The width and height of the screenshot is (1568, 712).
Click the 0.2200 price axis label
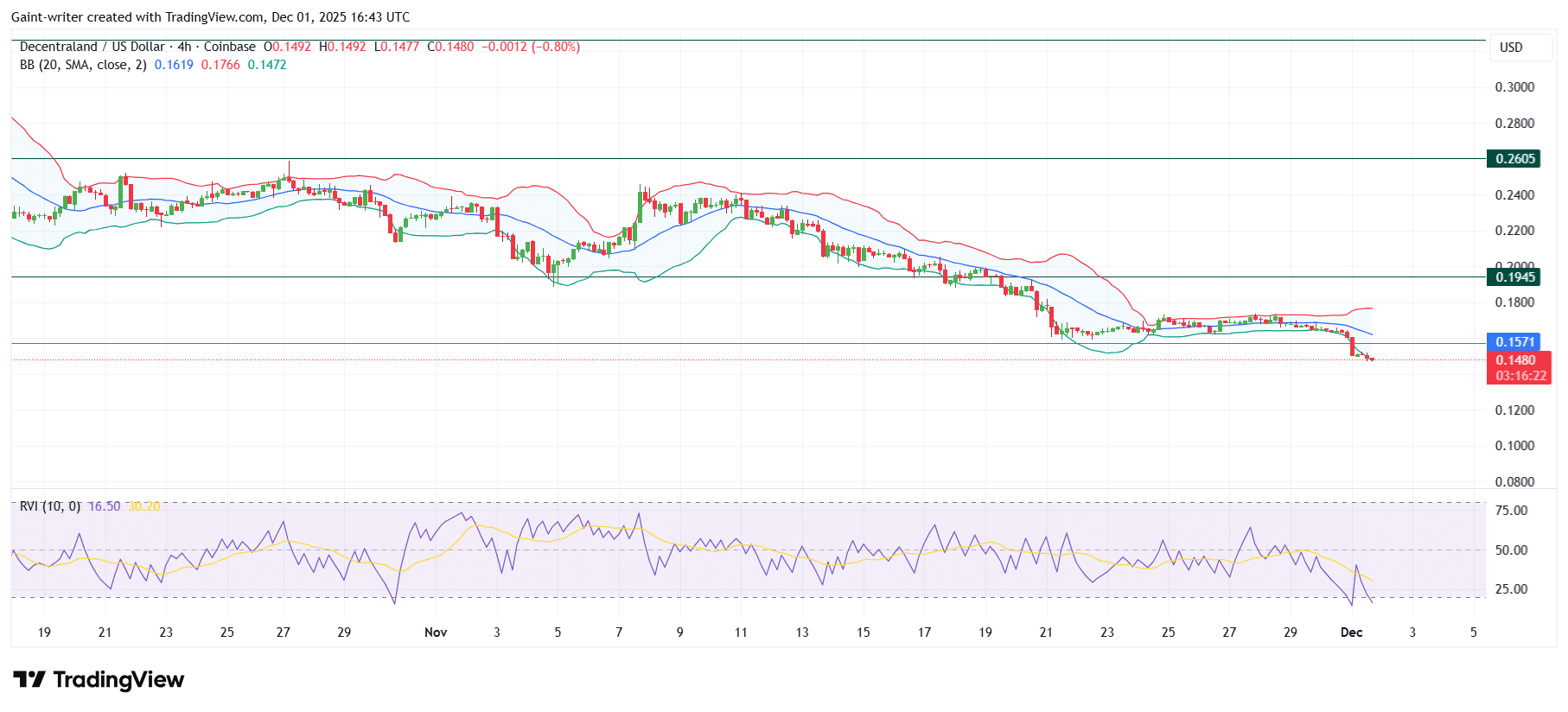(x=1514, y=231)
